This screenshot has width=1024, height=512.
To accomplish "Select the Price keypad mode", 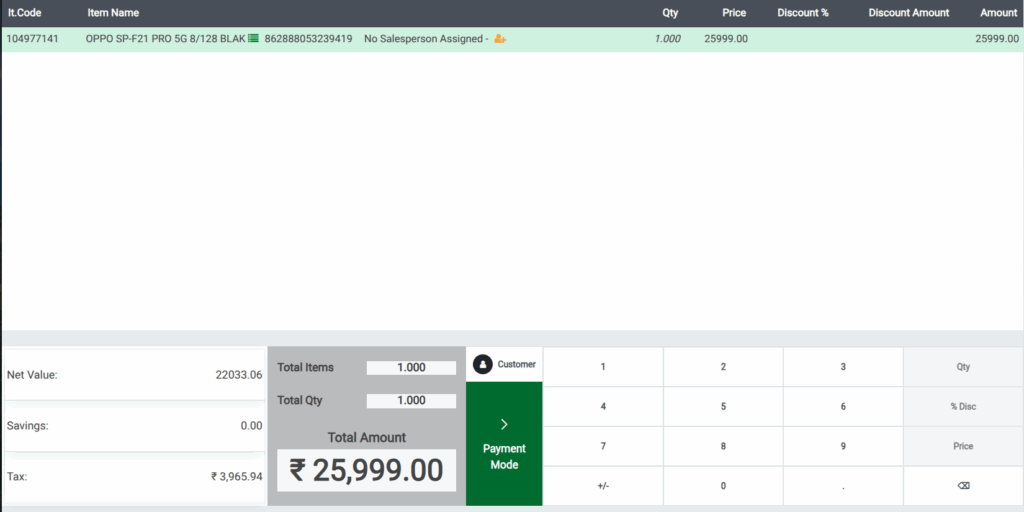I will 963,446.
